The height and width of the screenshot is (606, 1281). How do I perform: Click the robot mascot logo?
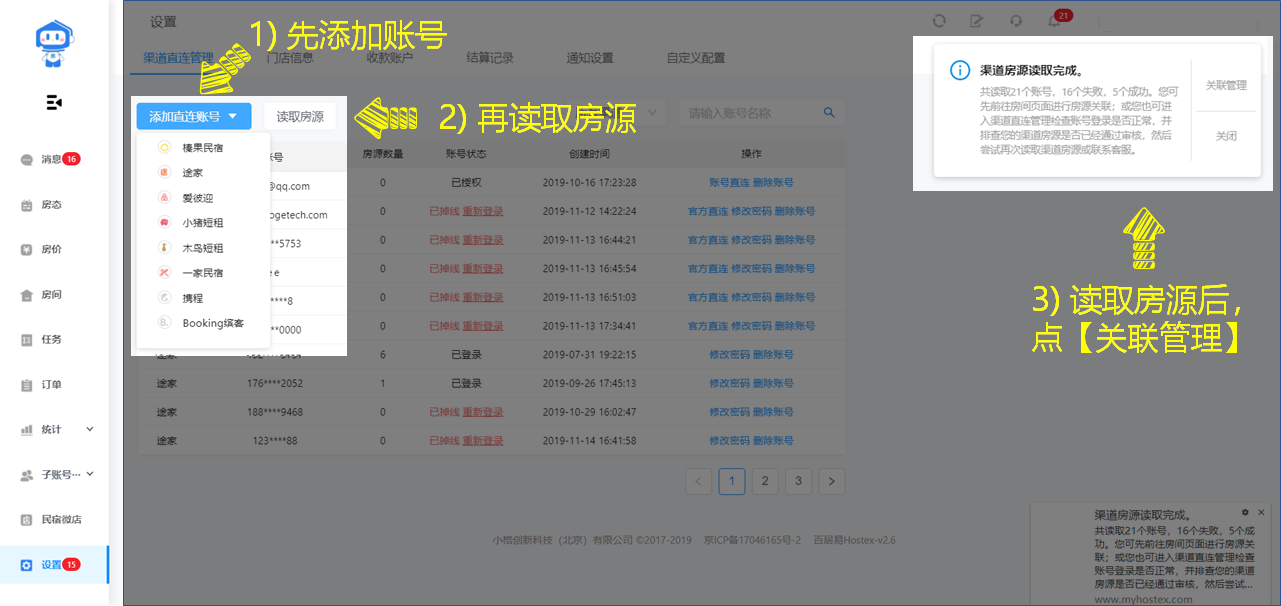tap(53, 45)
